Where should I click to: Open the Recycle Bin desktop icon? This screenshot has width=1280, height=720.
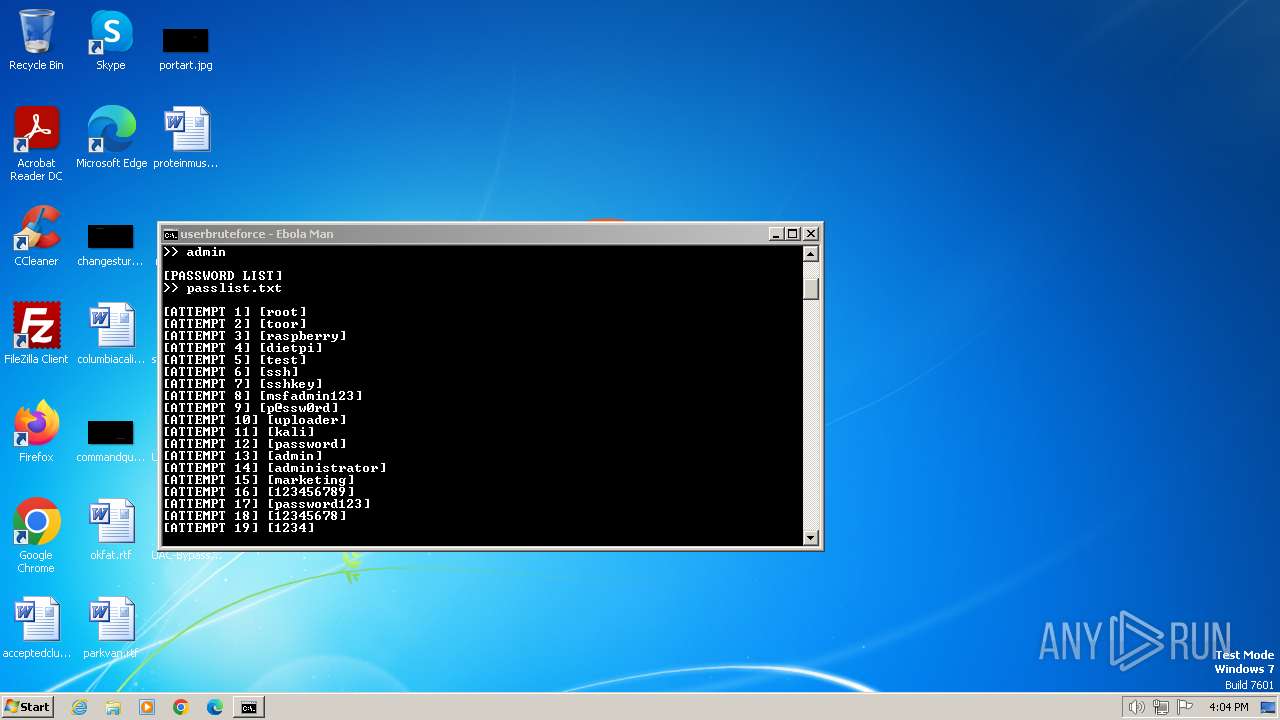pos(36,40)
